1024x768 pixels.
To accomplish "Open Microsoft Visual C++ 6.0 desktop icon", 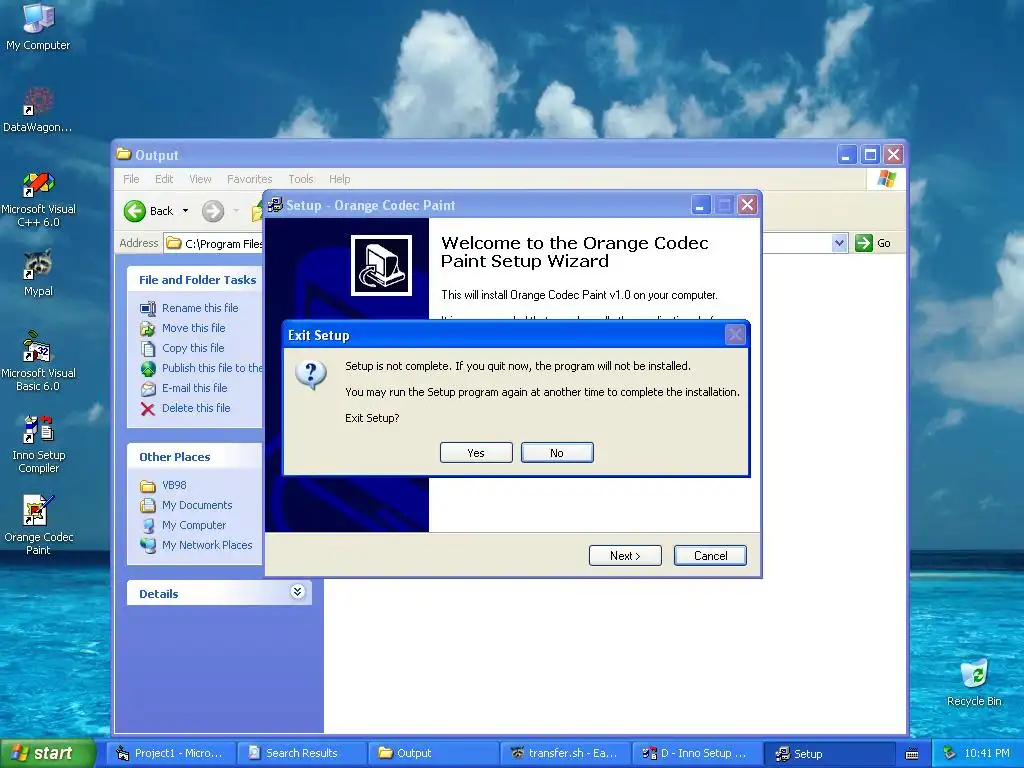I will pos(38,199).
